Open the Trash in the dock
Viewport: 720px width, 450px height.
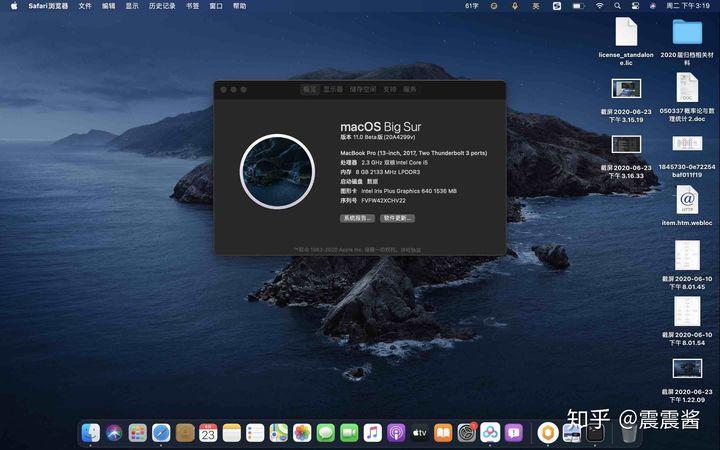629,432
